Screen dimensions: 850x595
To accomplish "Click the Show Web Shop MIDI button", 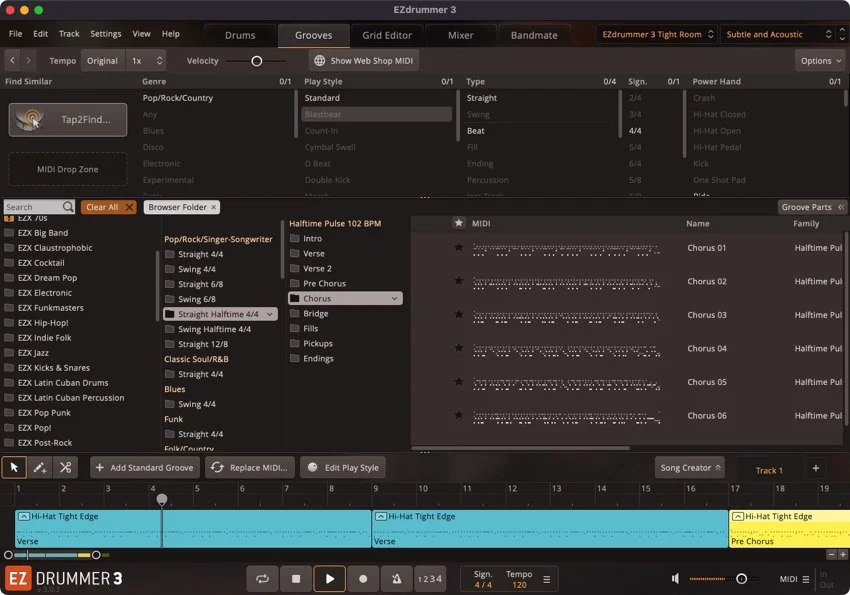I will click(364, 61).
